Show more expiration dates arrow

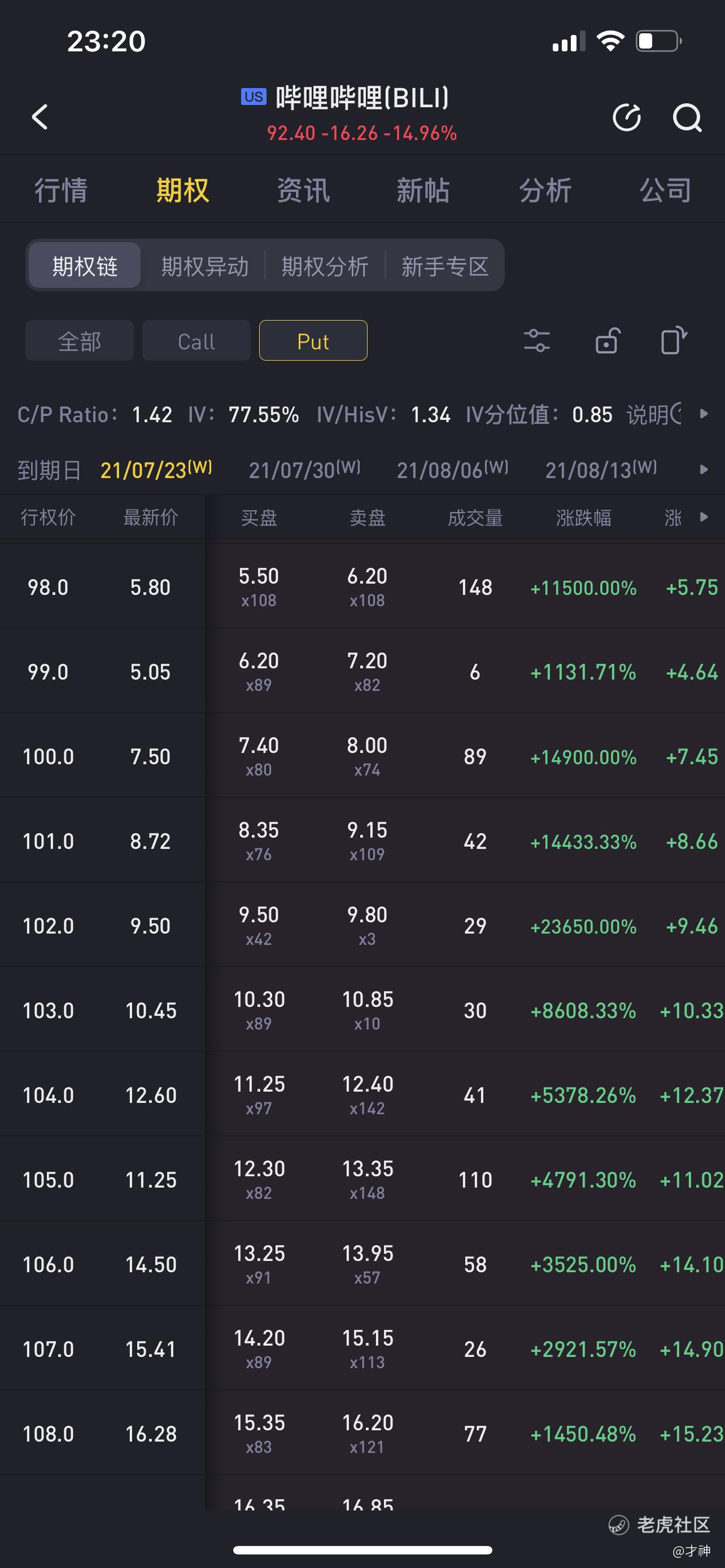pyautogui.click(x=704, y=469)
